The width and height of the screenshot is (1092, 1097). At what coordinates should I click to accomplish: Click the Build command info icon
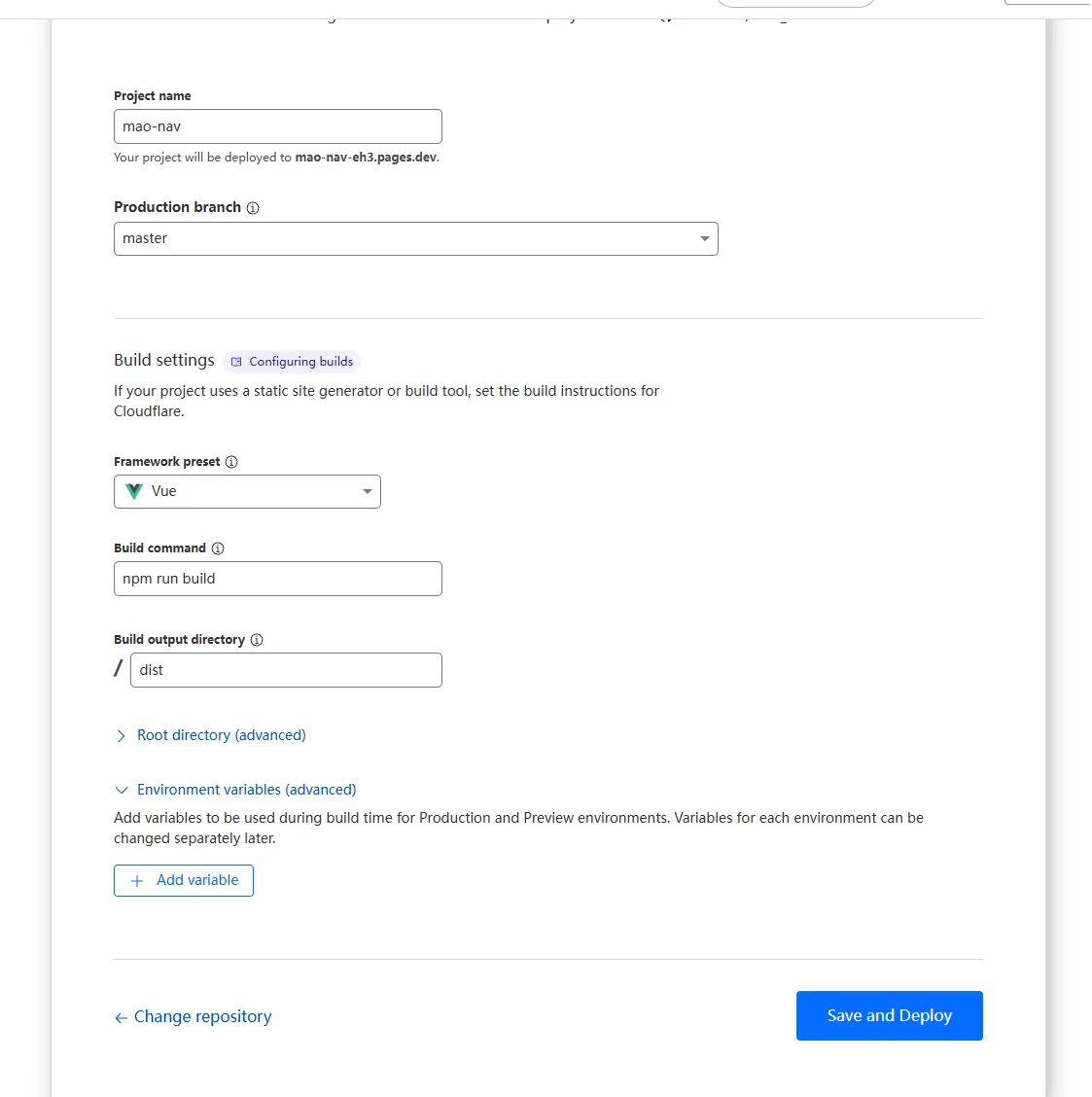click(x=218, y=548)
